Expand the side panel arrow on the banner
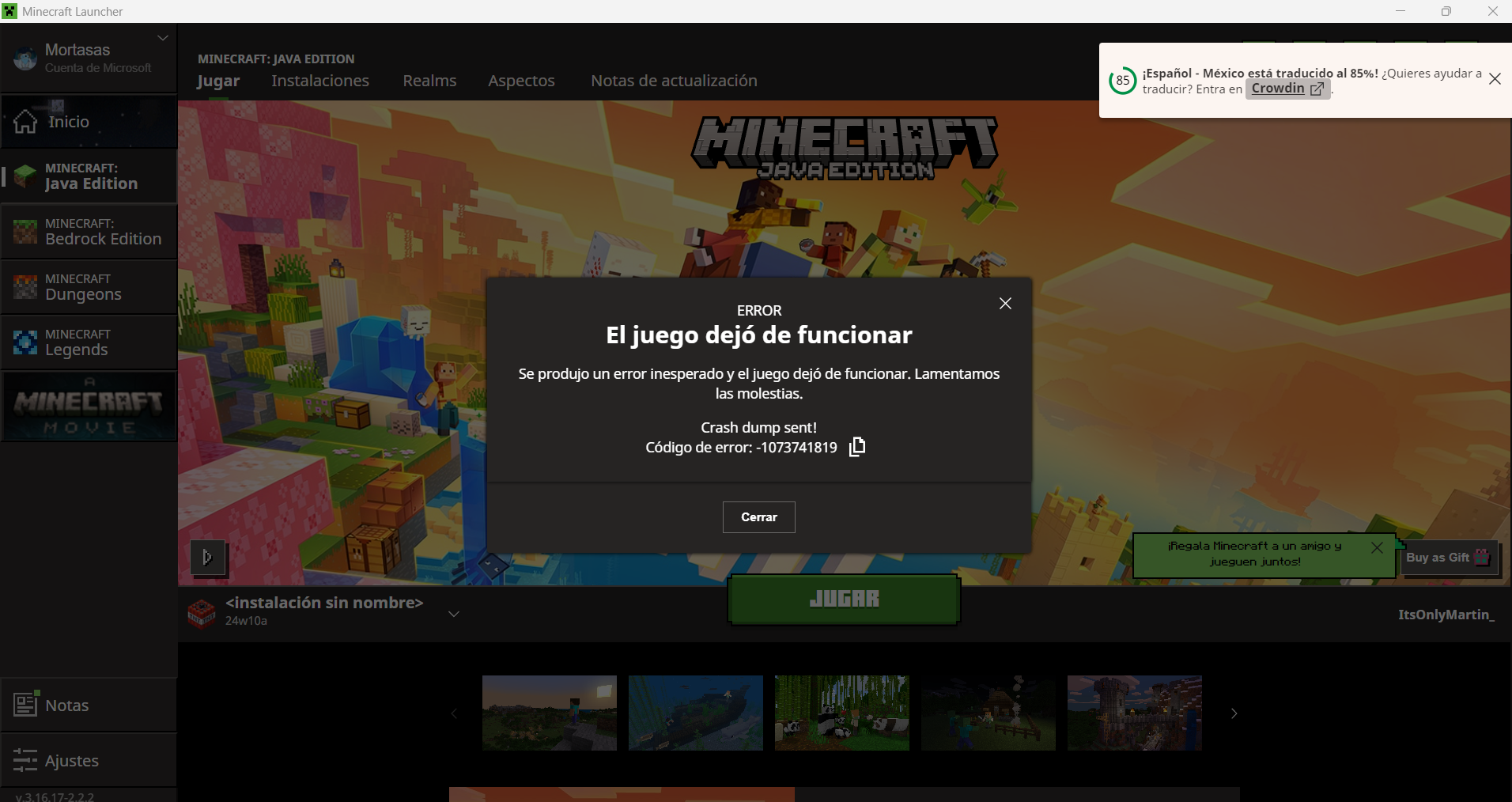1512x802 pixels. coord(208,558)
